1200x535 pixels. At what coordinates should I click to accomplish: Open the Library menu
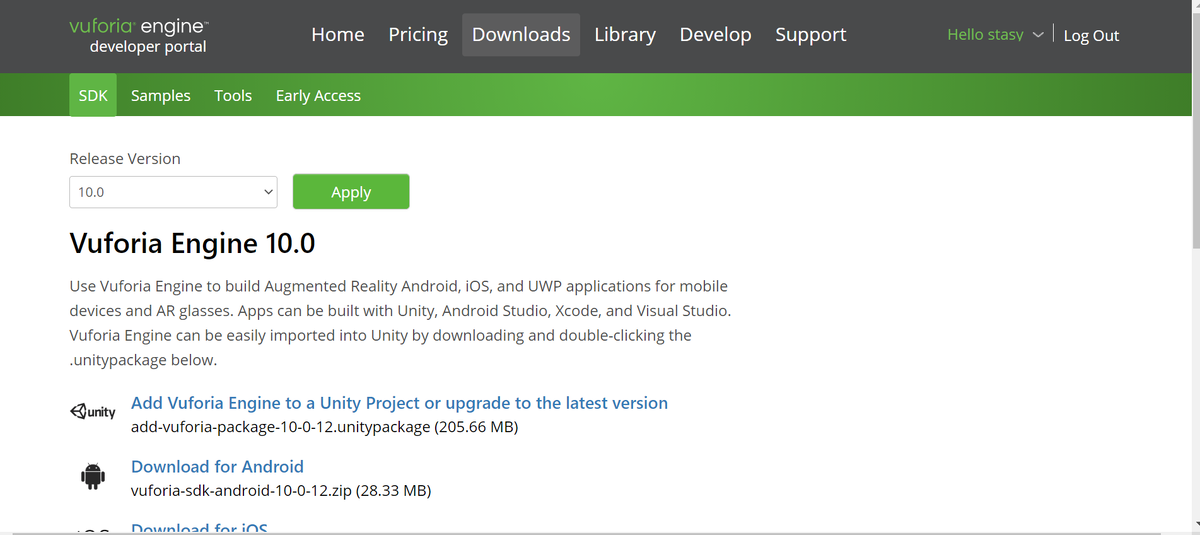pyautogui.click(x=625, y=35)
